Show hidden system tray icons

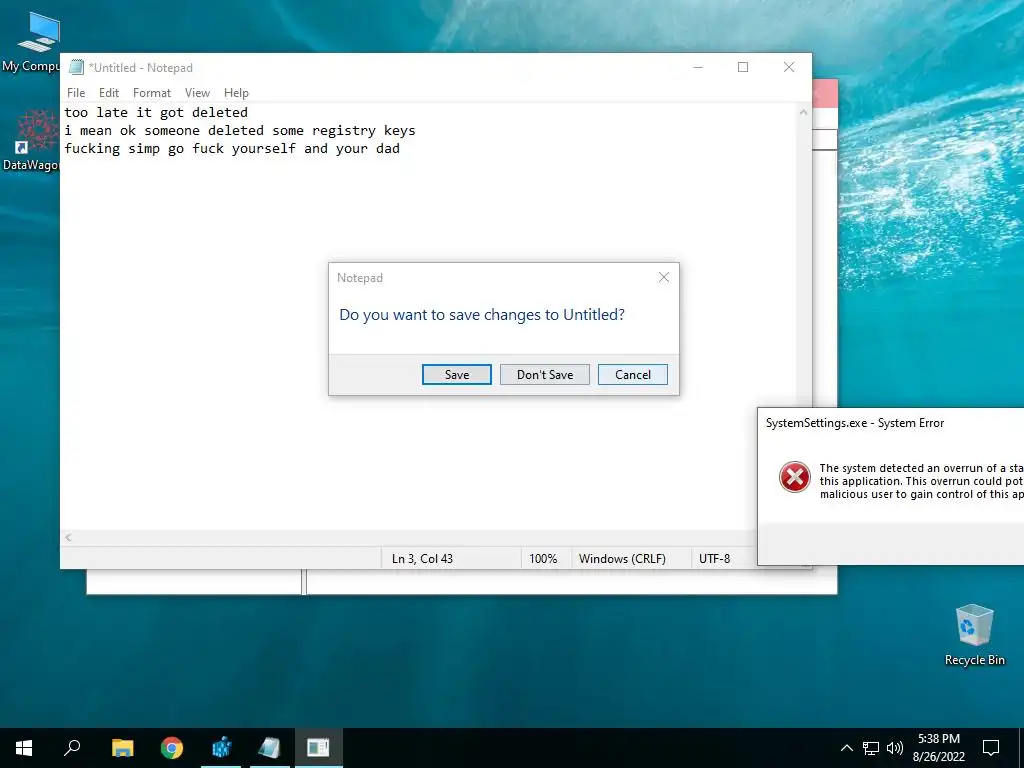point(846,748)
